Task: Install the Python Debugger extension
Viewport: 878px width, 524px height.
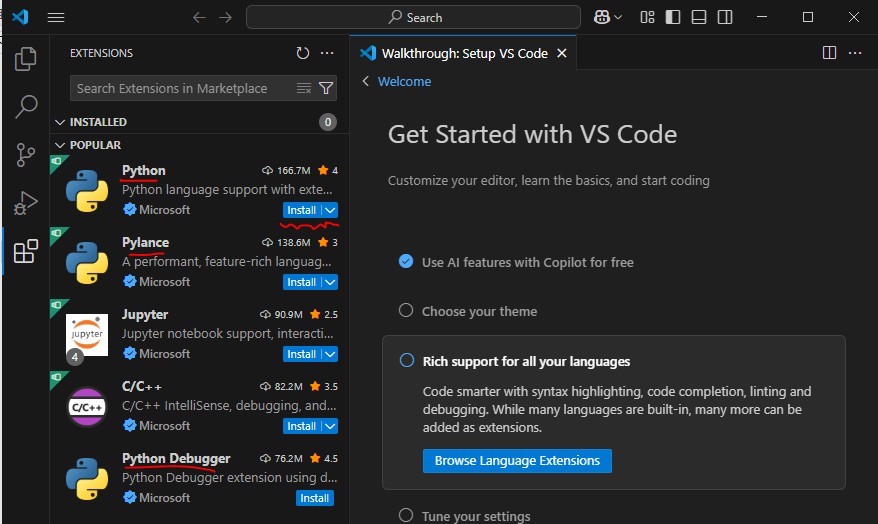Action: click(315, 498)
